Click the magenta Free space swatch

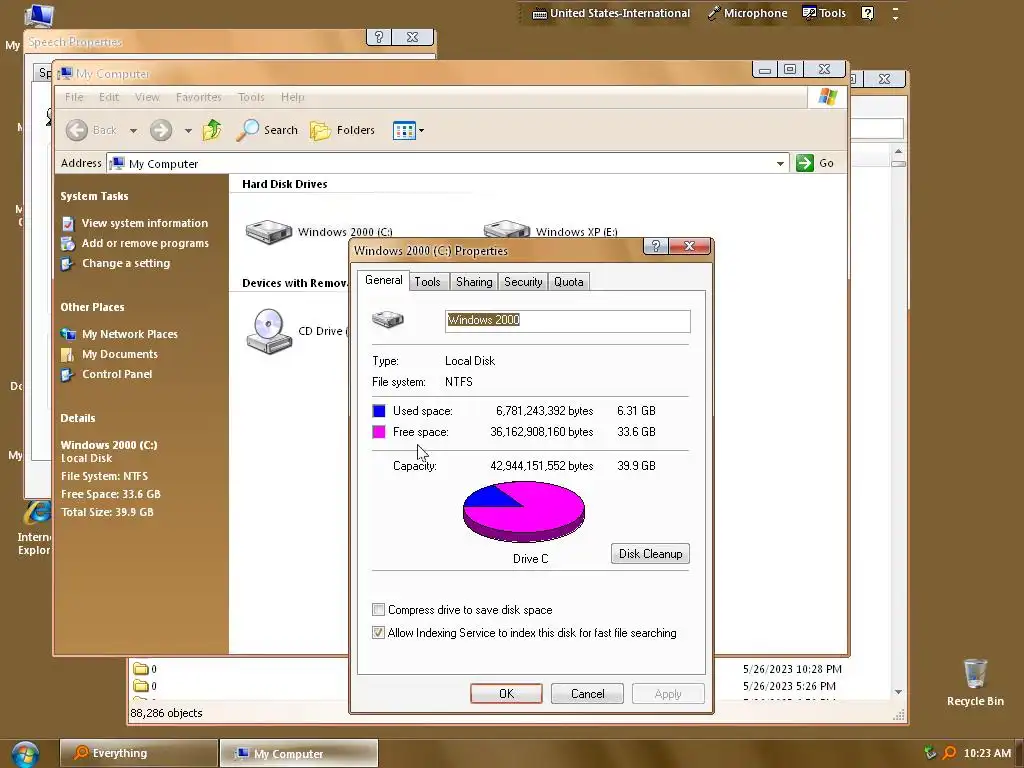(379, 432)
